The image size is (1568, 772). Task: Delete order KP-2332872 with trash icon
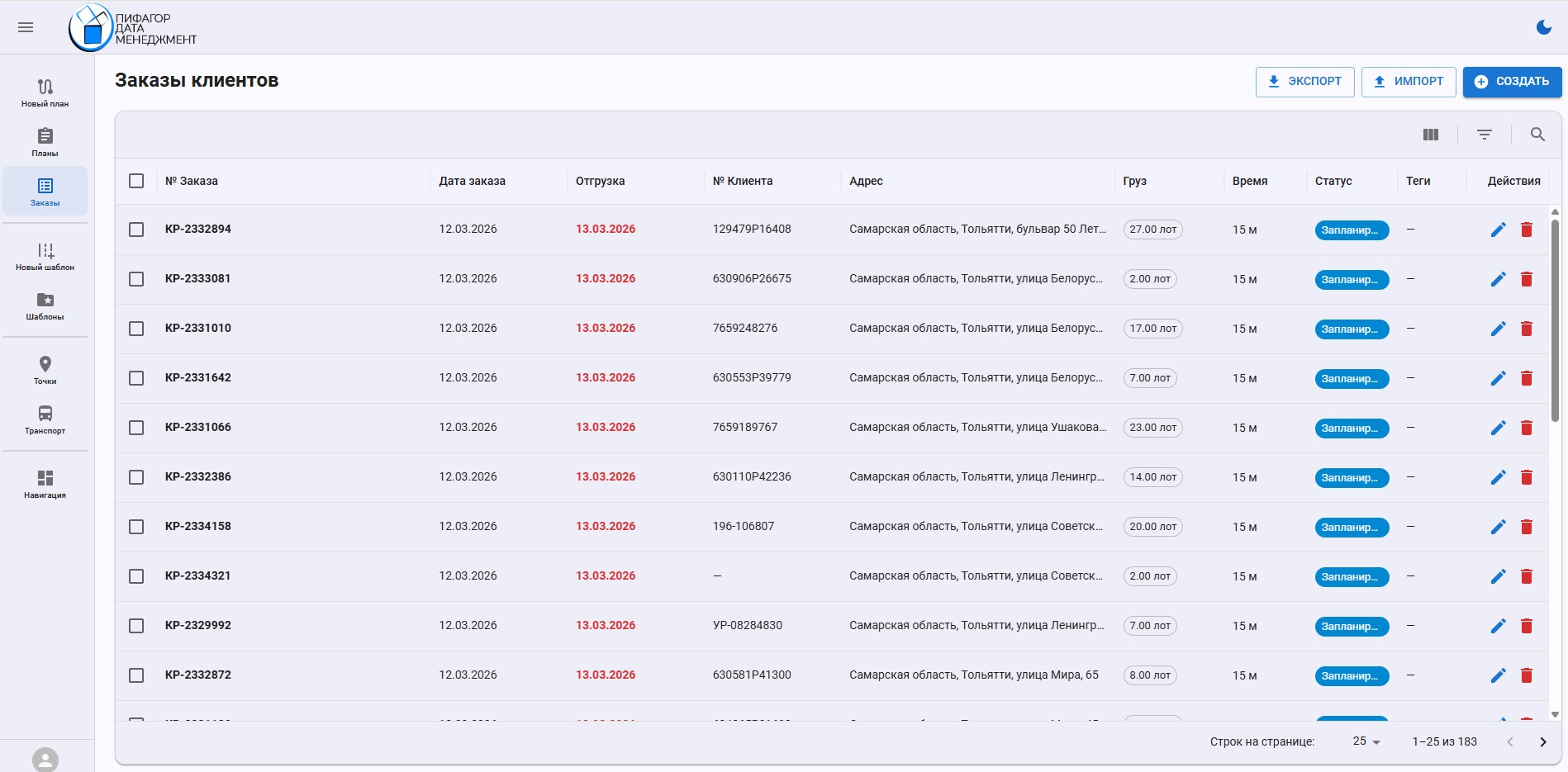click(1527, 675)
